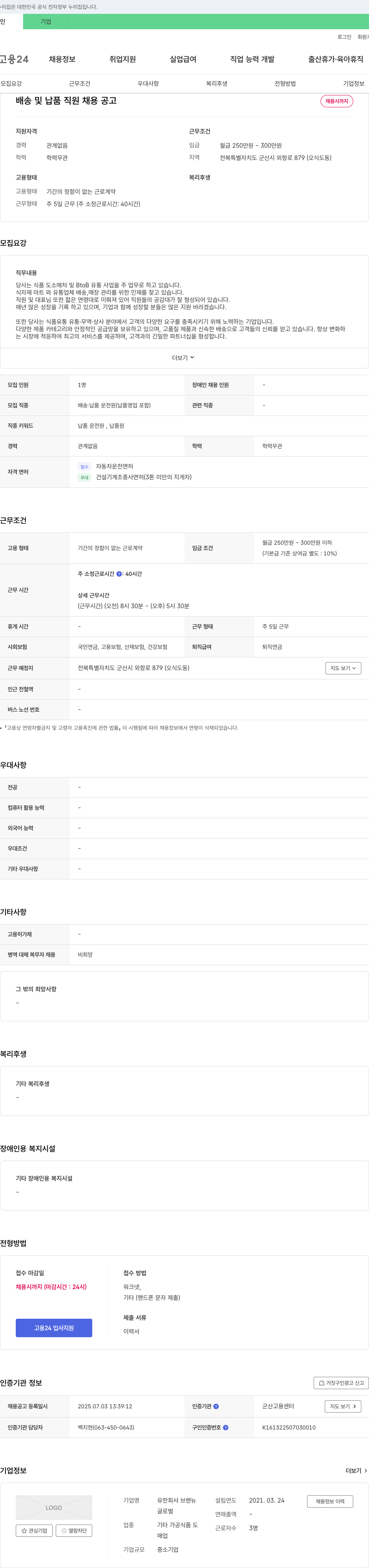The image size is (369, 1568).
Task: Open the 실업급여 menu
Action: point(183,59)
